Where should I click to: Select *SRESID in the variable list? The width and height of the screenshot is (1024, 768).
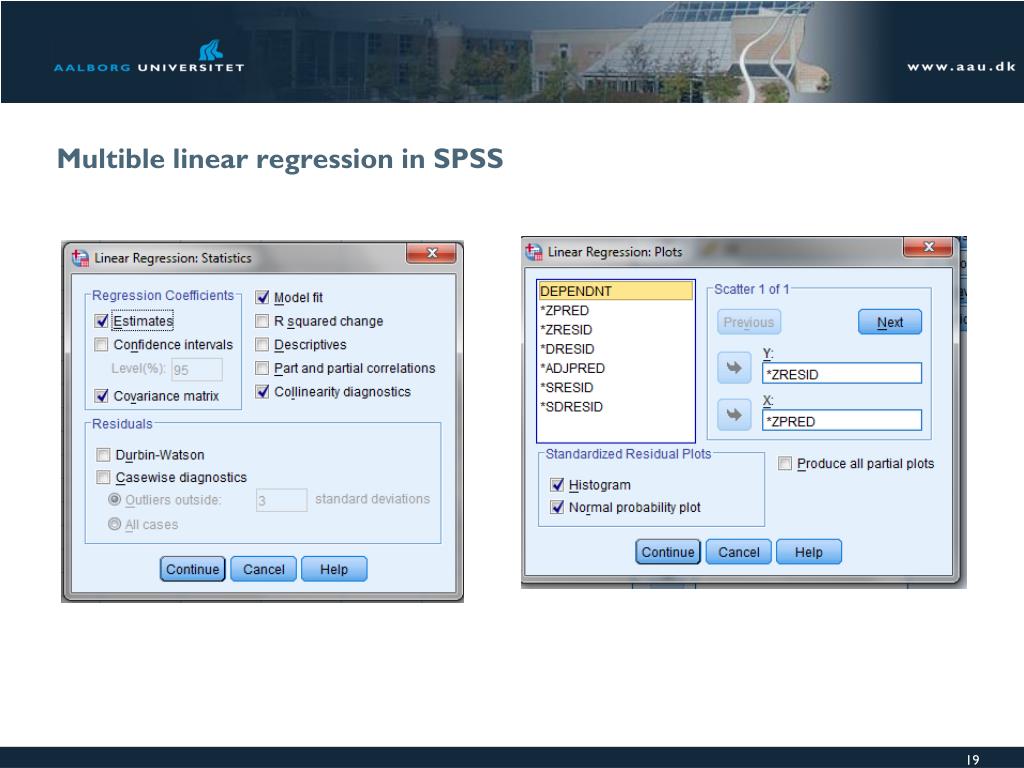coord(616,388)
